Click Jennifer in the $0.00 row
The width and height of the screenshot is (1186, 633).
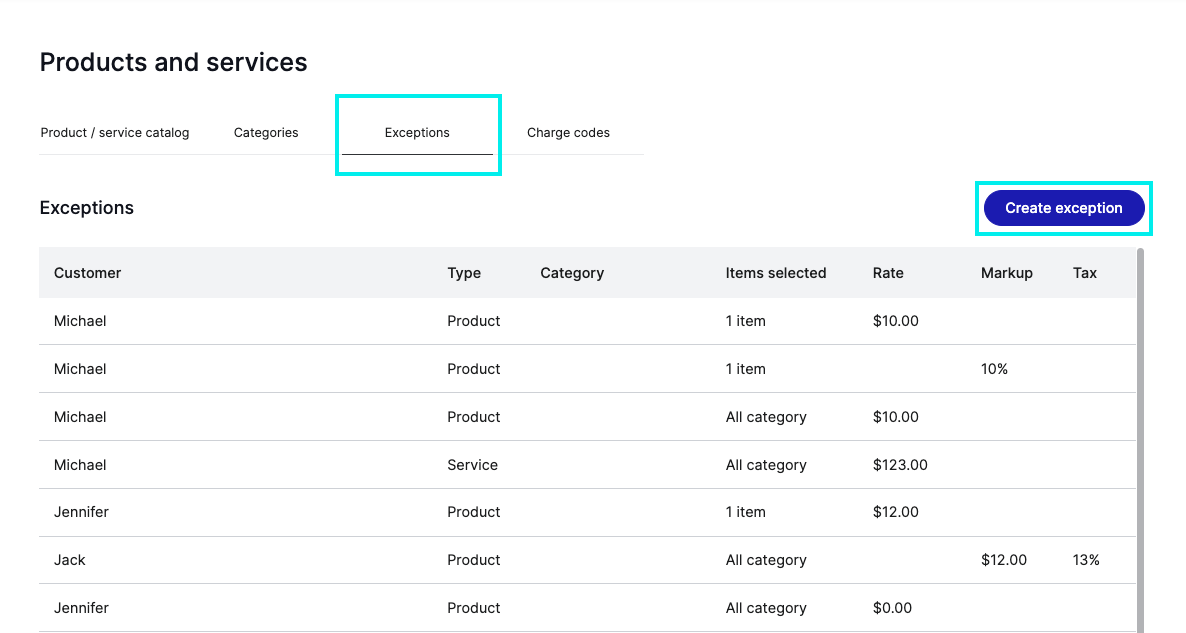[x=81, y=608]
